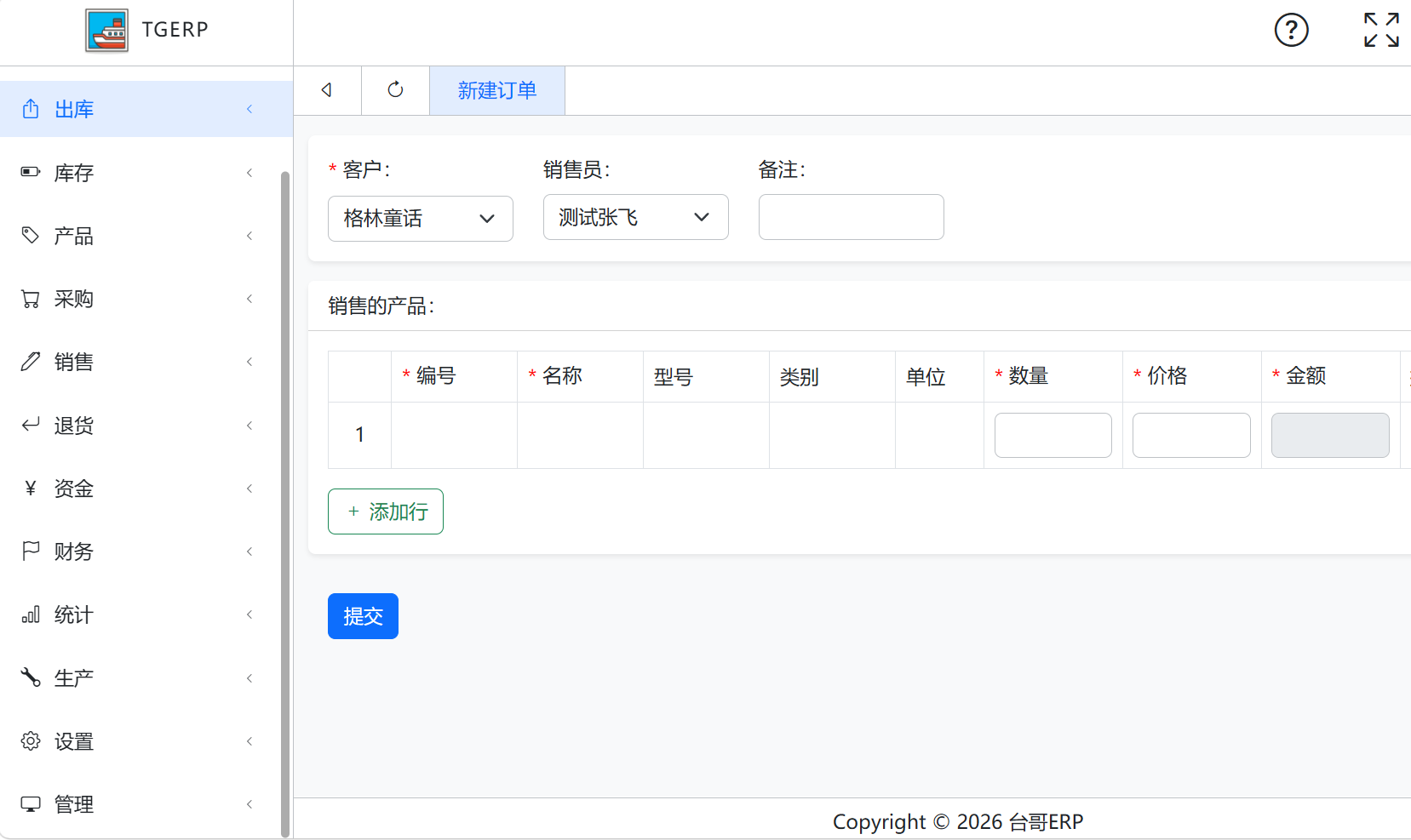The width and height of the screenshot is (1411, 840).
Task: Expand the 财务 menu chevron
Action: (x=250, y=551)
